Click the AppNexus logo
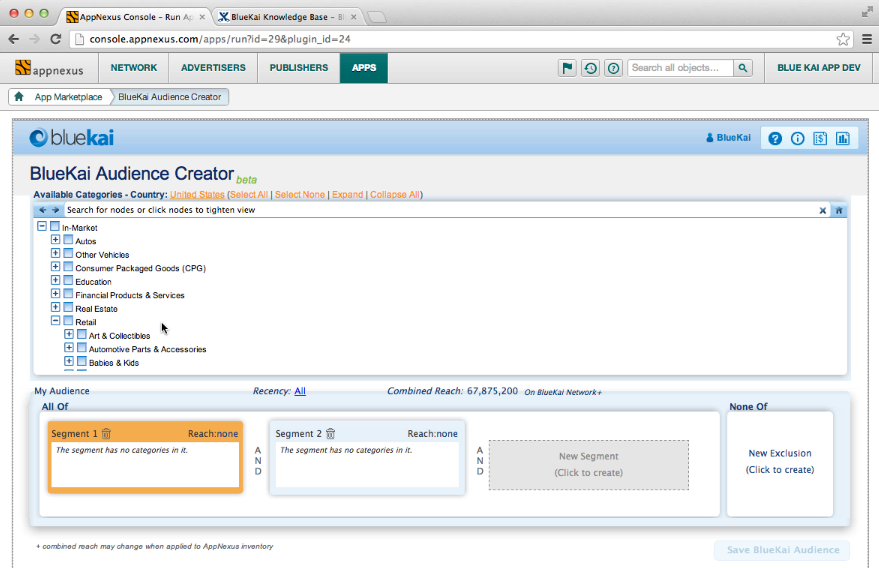The width and height of the screenshot is (879, 568). (x=49, y=68)
